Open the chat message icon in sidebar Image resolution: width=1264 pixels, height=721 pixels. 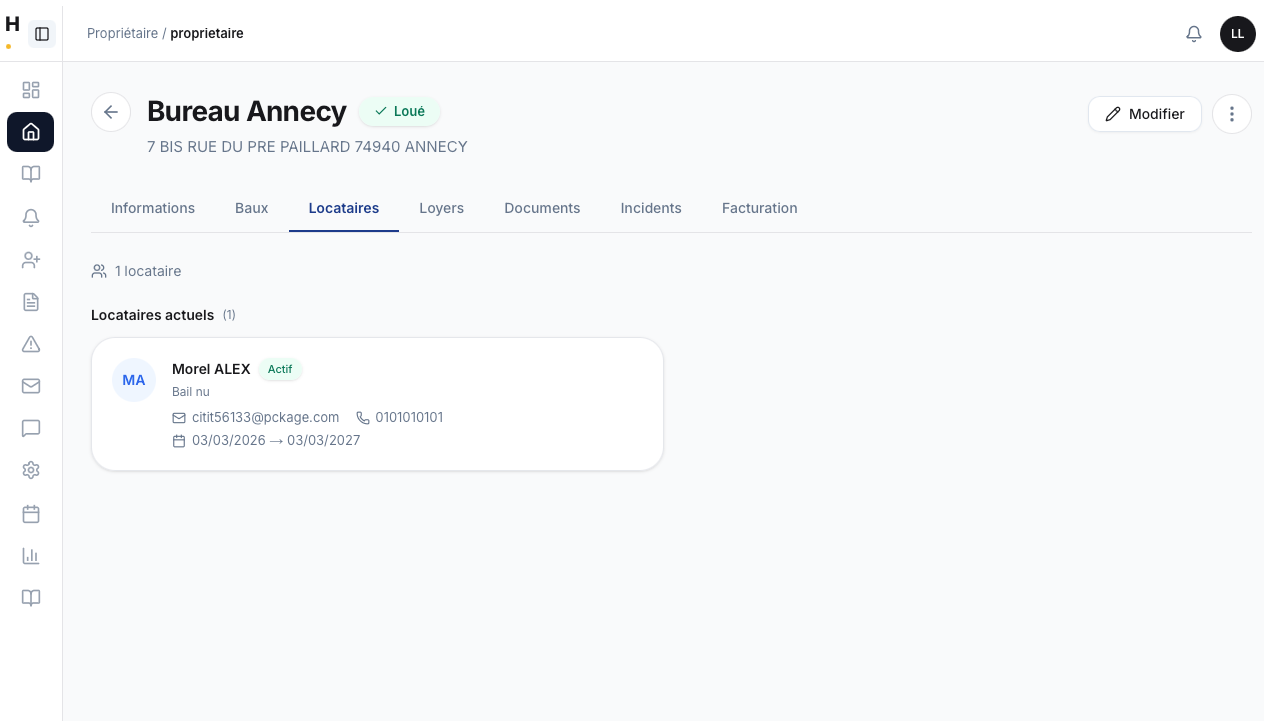click(x=31, y=428)
